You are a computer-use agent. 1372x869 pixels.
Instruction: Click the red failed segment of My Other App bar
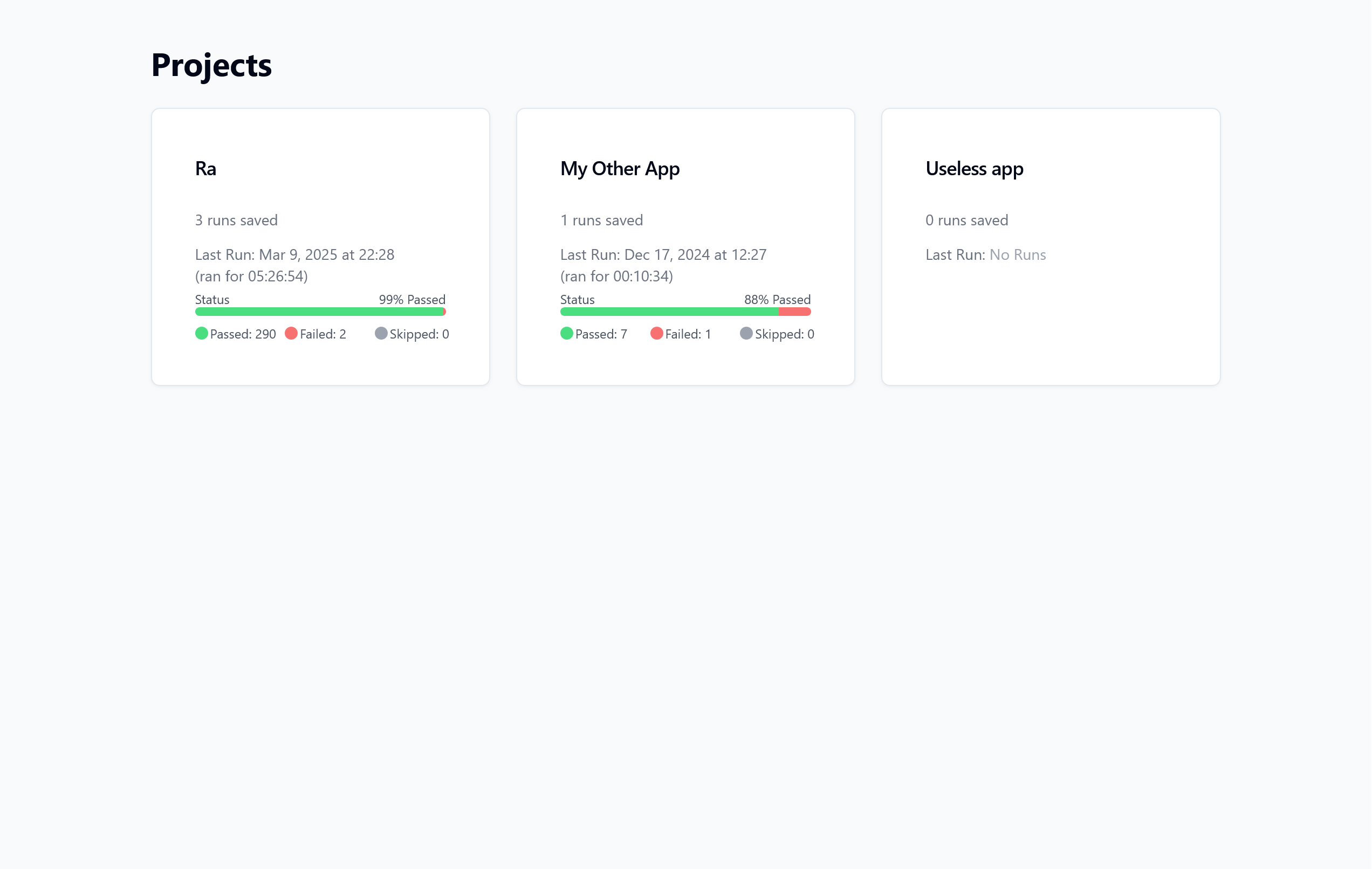795,312
